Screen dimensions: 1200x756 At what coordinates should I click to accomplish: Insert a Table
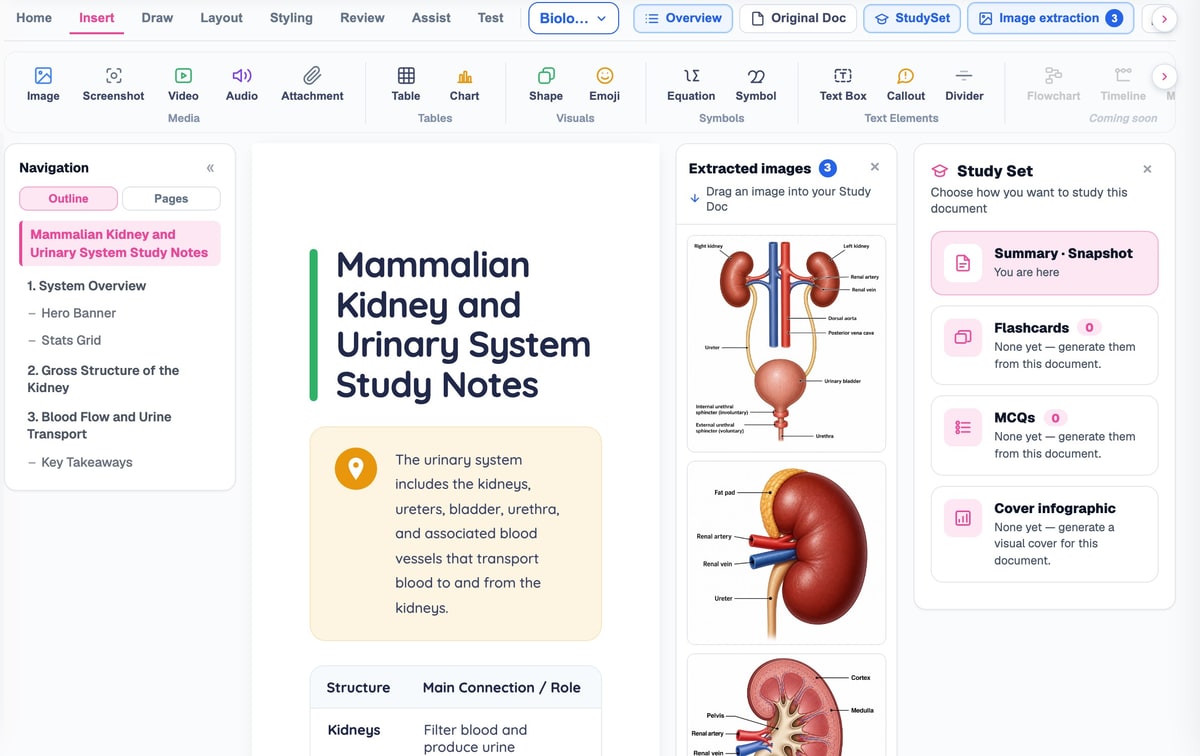(406, 84)
